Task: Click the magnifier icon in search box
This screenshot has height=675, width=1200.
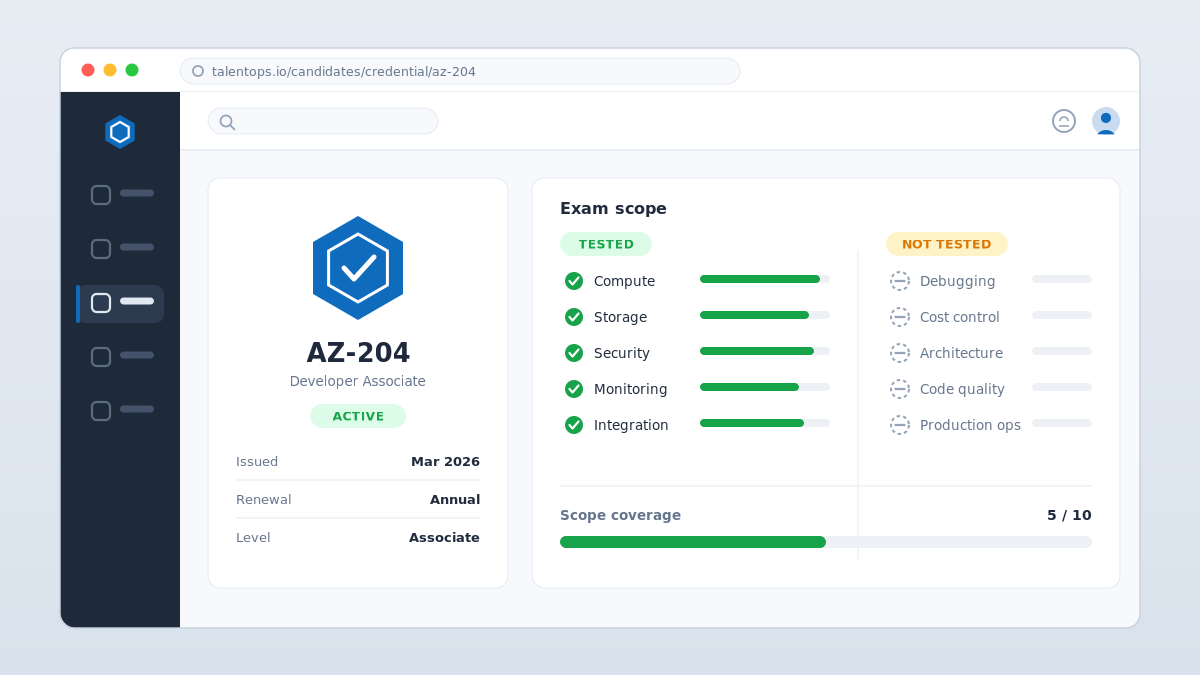Action: 227,122
